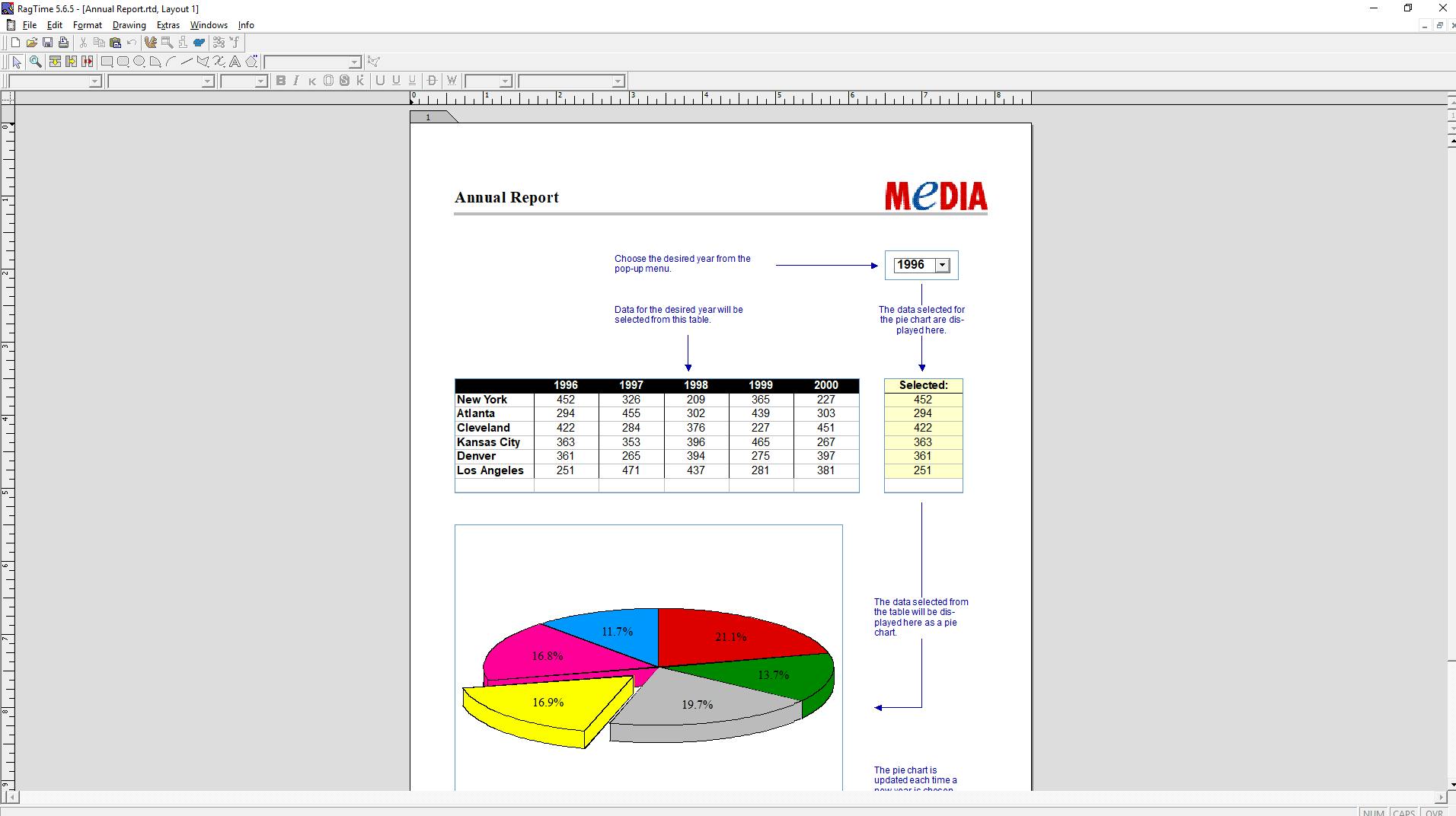1456x816 pixels.
Task: Select page tab 1 of the layout
Action: click(430, 117)
